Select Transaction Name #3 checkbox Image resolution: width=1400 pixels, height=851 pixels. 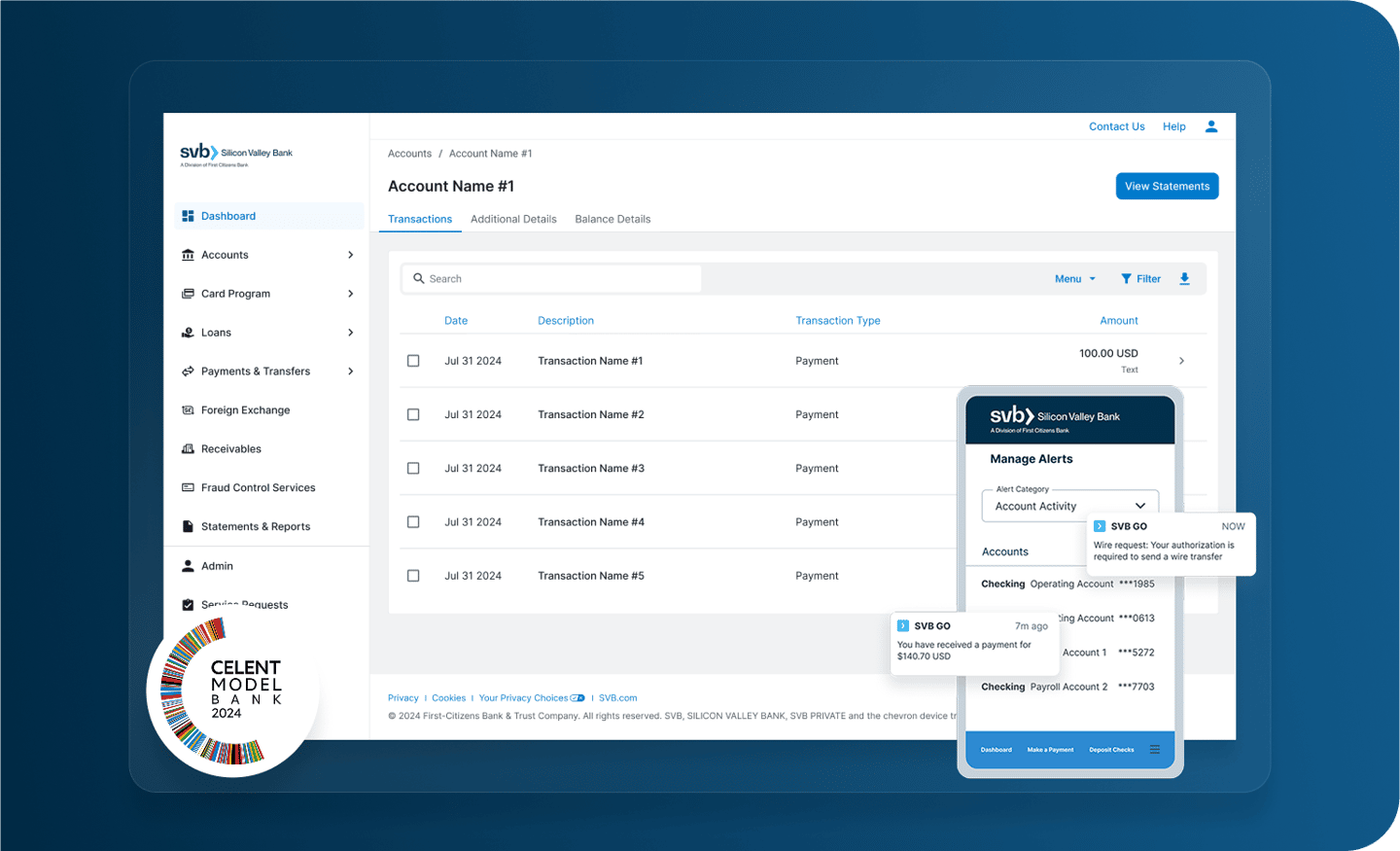coord(413,468)
